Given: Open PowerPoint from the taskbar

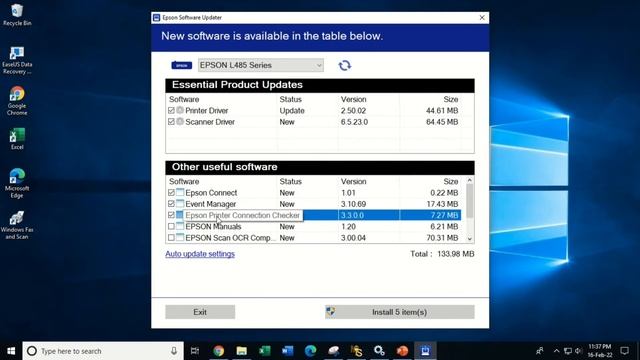Looking at the screenshot, I should pos(402,351).
